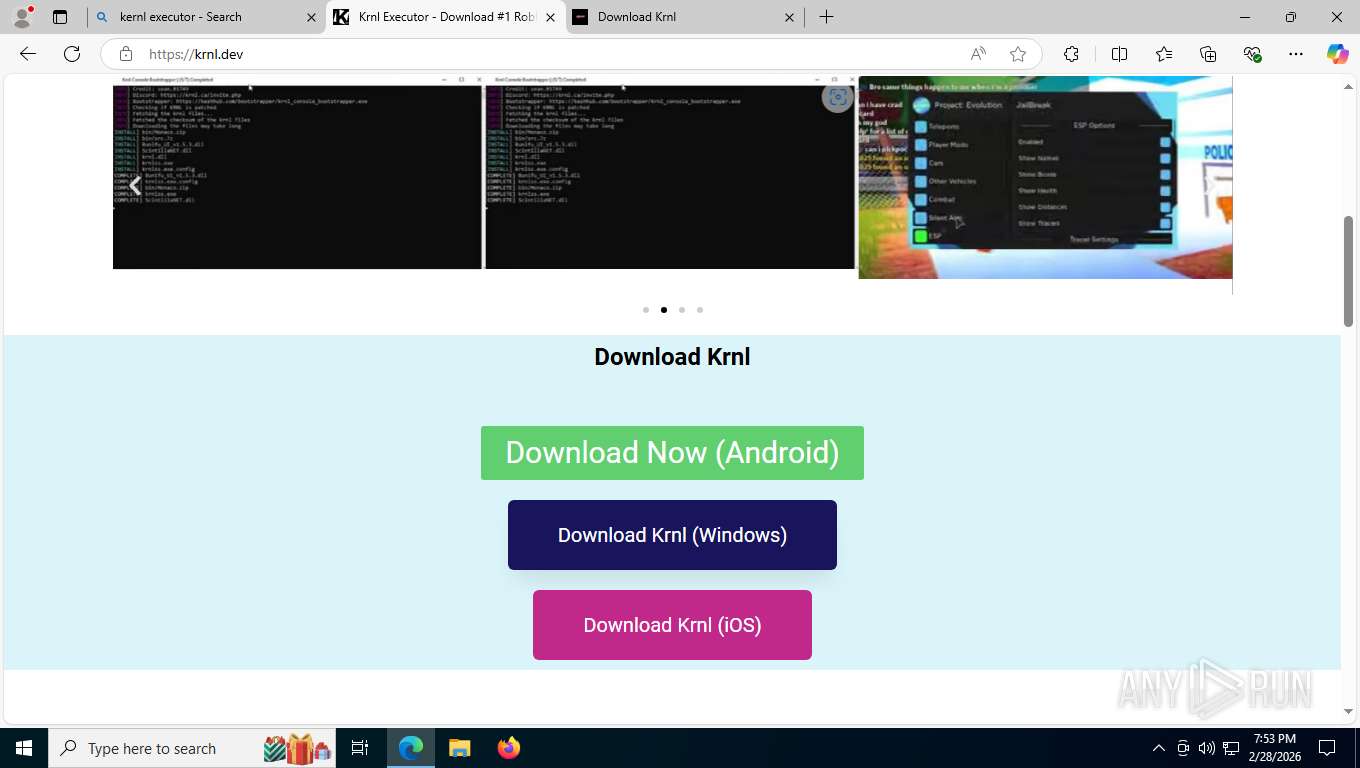Screen dimensions: 1360x768
Task: Open visual search on carousel image
Action: pos(838,97)
